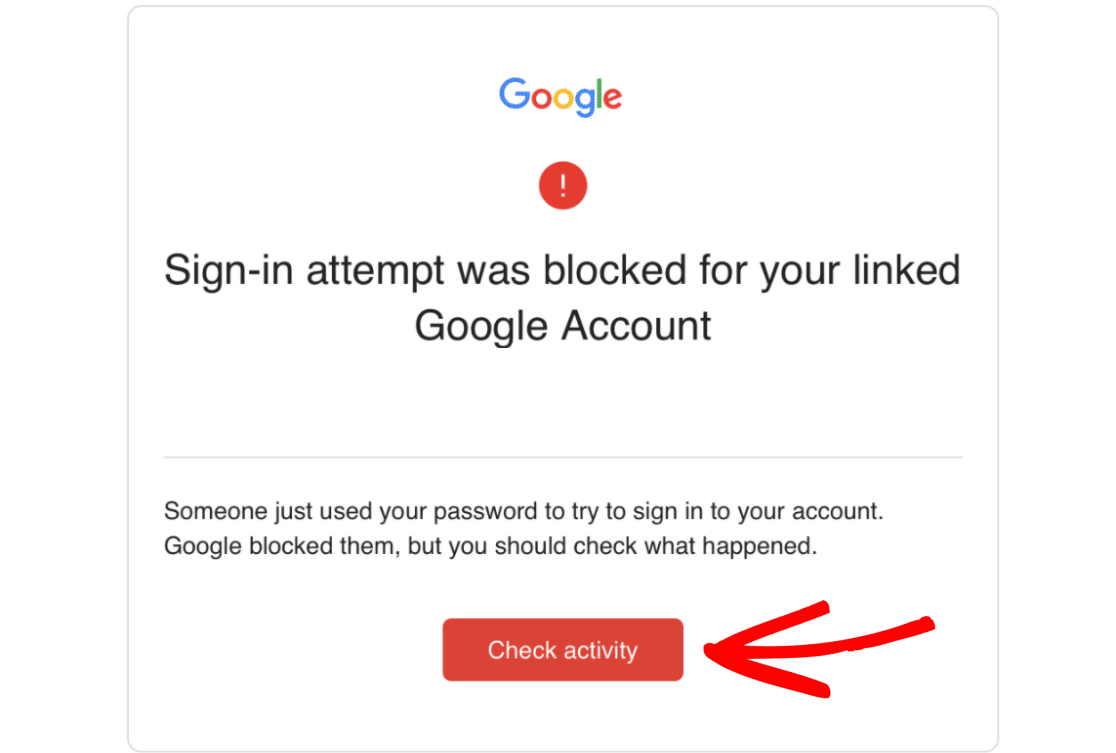Click the "Google Account" heading text
The width and height of the screenshot is (1116, 753).
562,326
